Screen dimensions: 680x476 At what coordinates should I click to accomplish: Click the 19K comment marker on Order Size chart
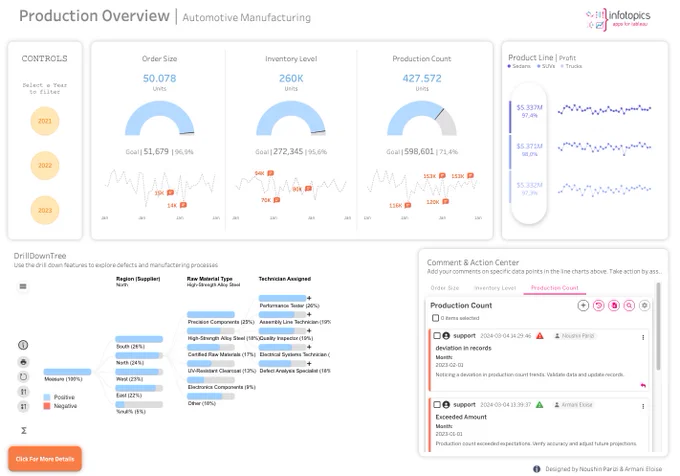click(x=170, y=192)
